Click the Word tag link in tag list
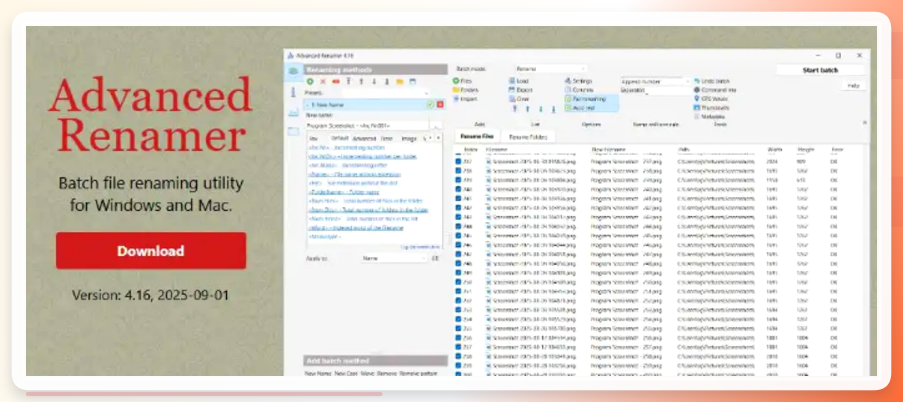 (x=355, y=227)
